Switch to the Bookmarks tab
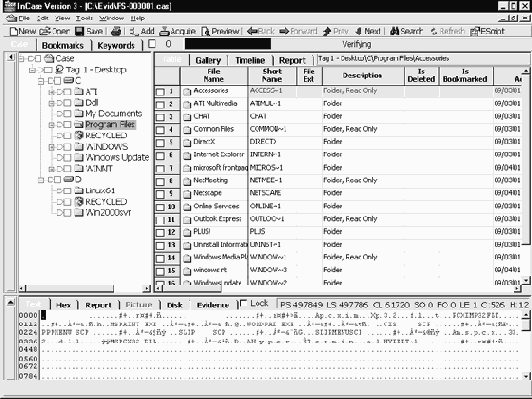The width and height of the screenshot is (532, 399). click(63, 45)
